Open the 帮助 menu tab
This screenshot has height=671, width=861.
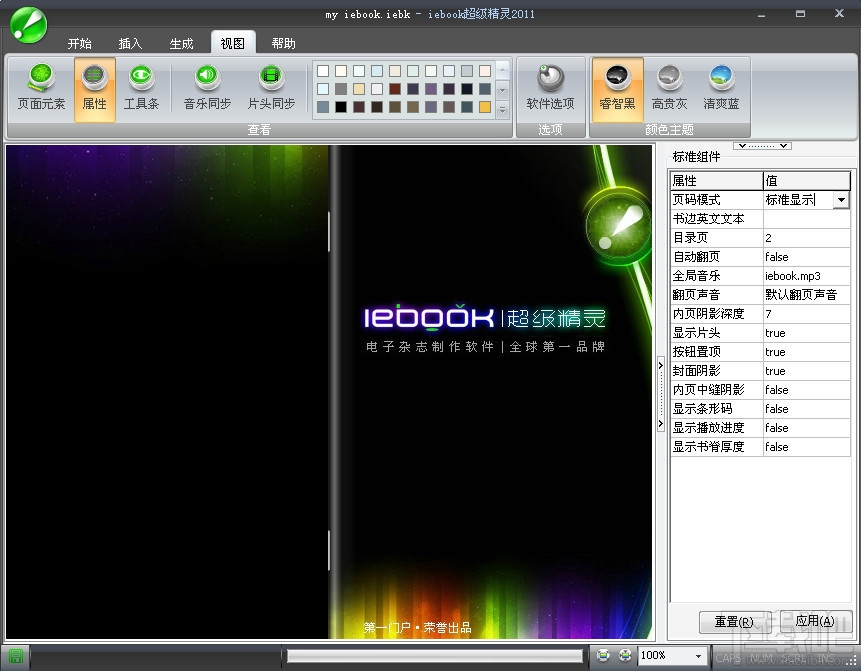coord(283,43)
